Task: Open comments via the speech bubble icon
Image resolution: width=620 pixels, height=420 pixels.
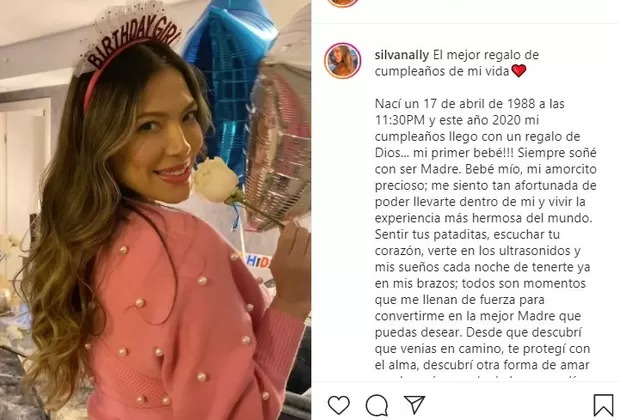Action: [x=376, y=405]
